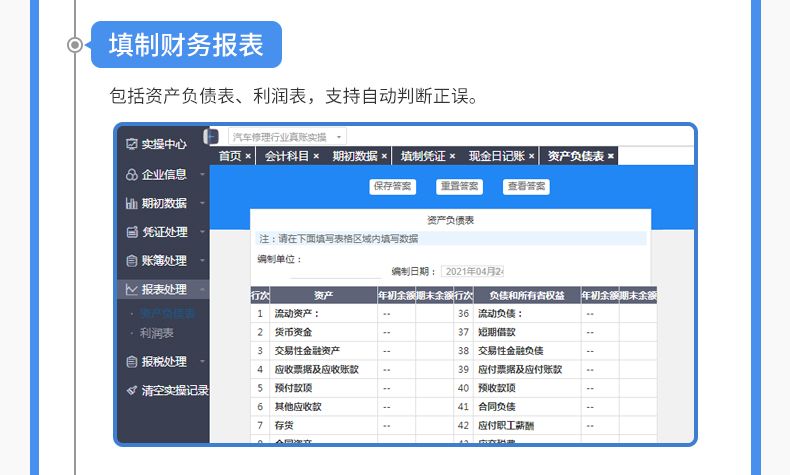Click the 应付职工薪酬 row label
The image size is (790, 475).
coord(506,425)
